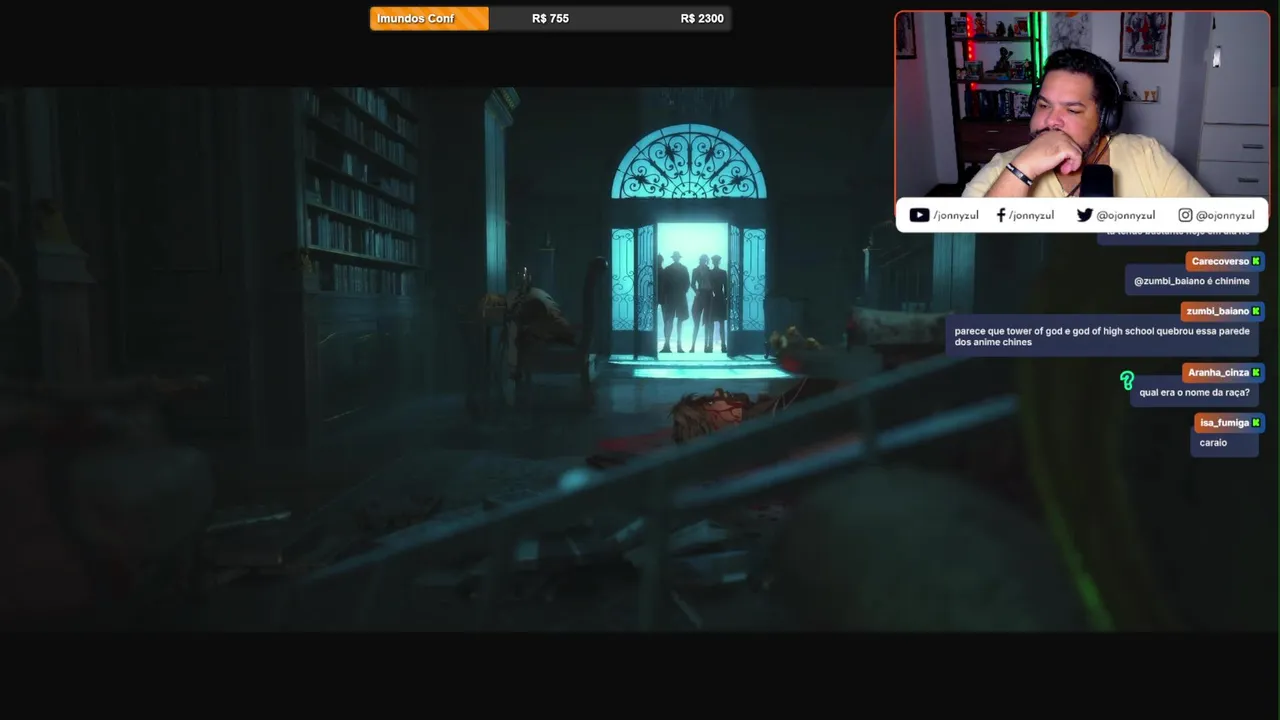Viewport: 1280px width, 720px height.
Task: Open the isa_fumiga username in chat
Action: 1224,422
